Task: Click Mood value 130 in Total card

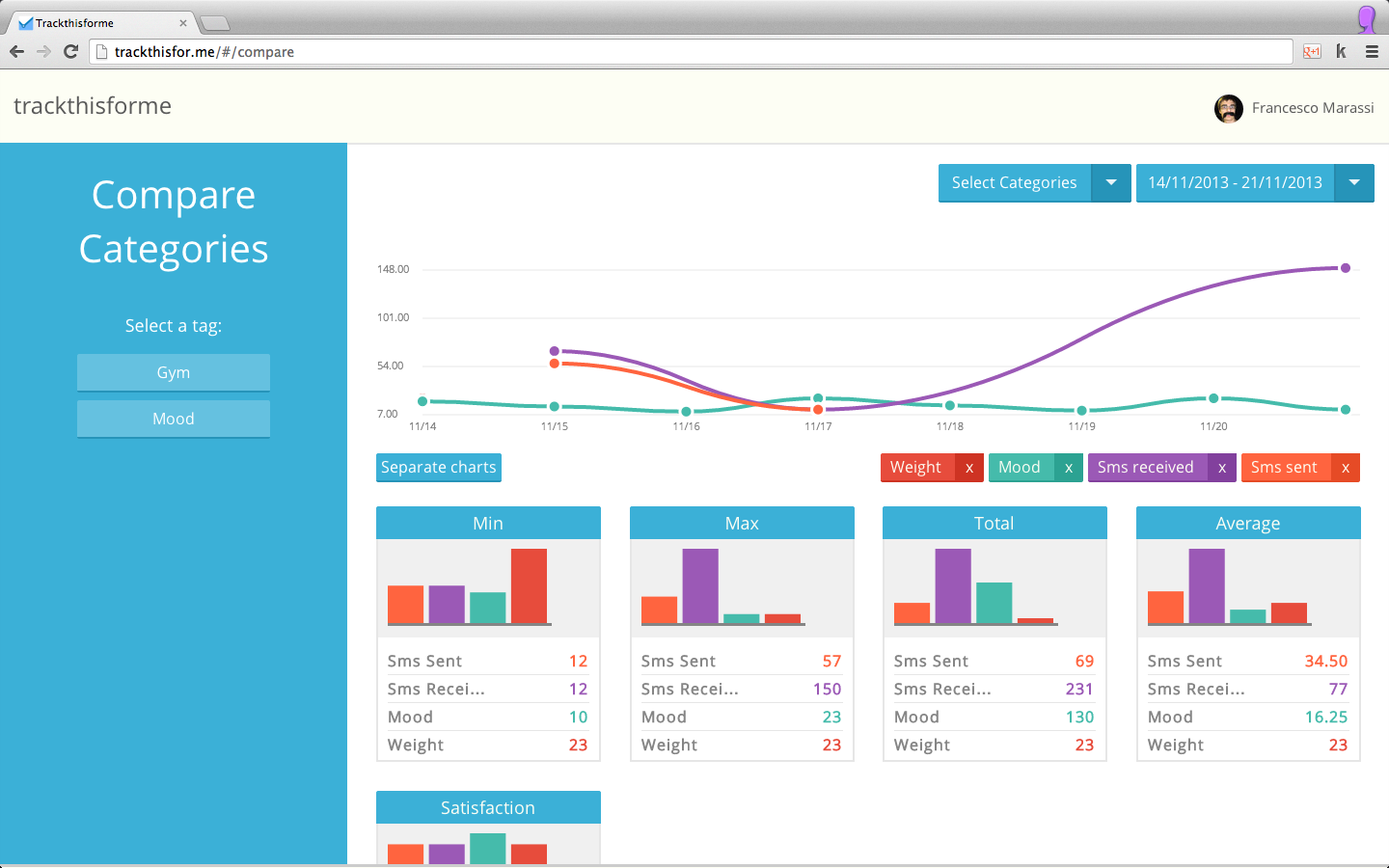Action: click(x=1079, y=717)
